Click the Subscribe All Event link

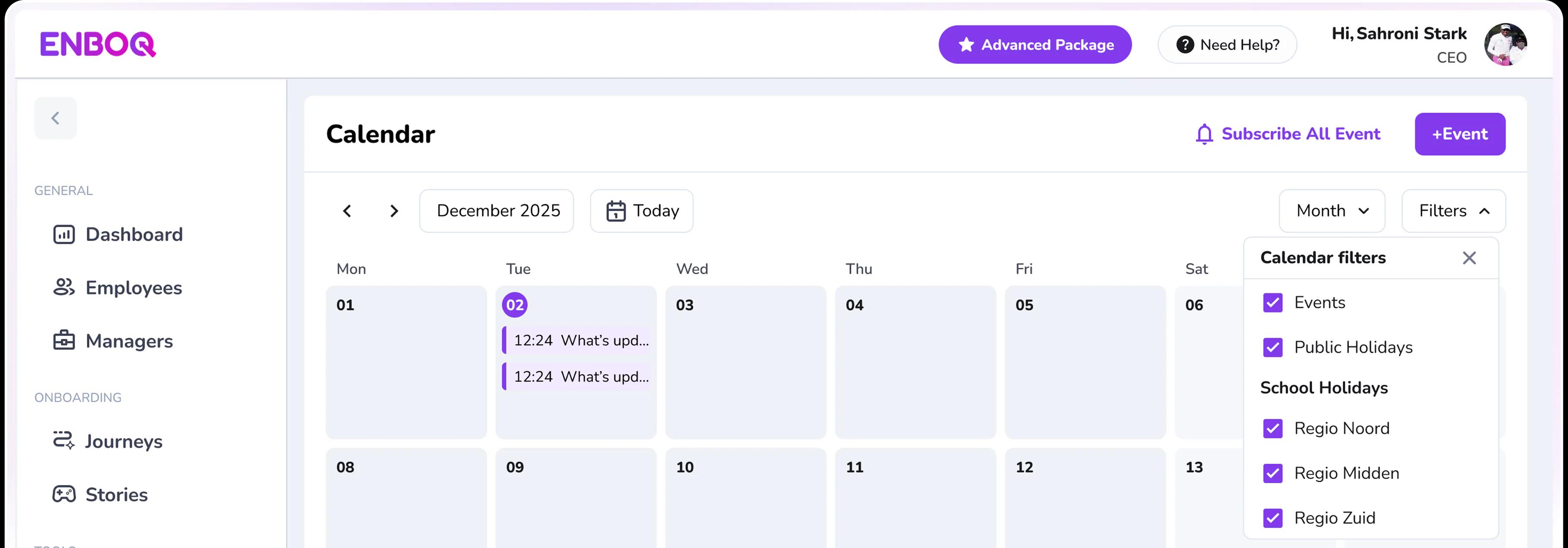coord(1301,134)
